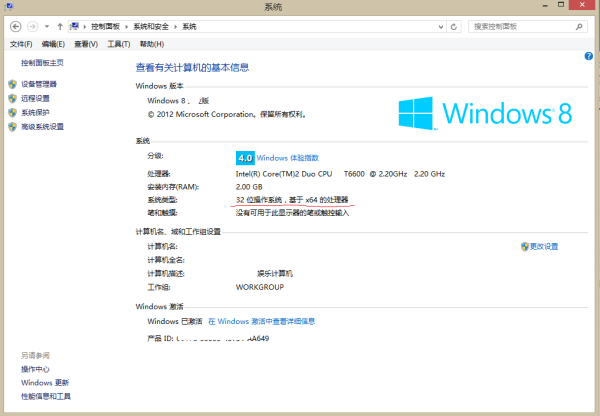The image size is (600, 416).
Task: Click shield icon beside 更改设置
Action: 525,246
